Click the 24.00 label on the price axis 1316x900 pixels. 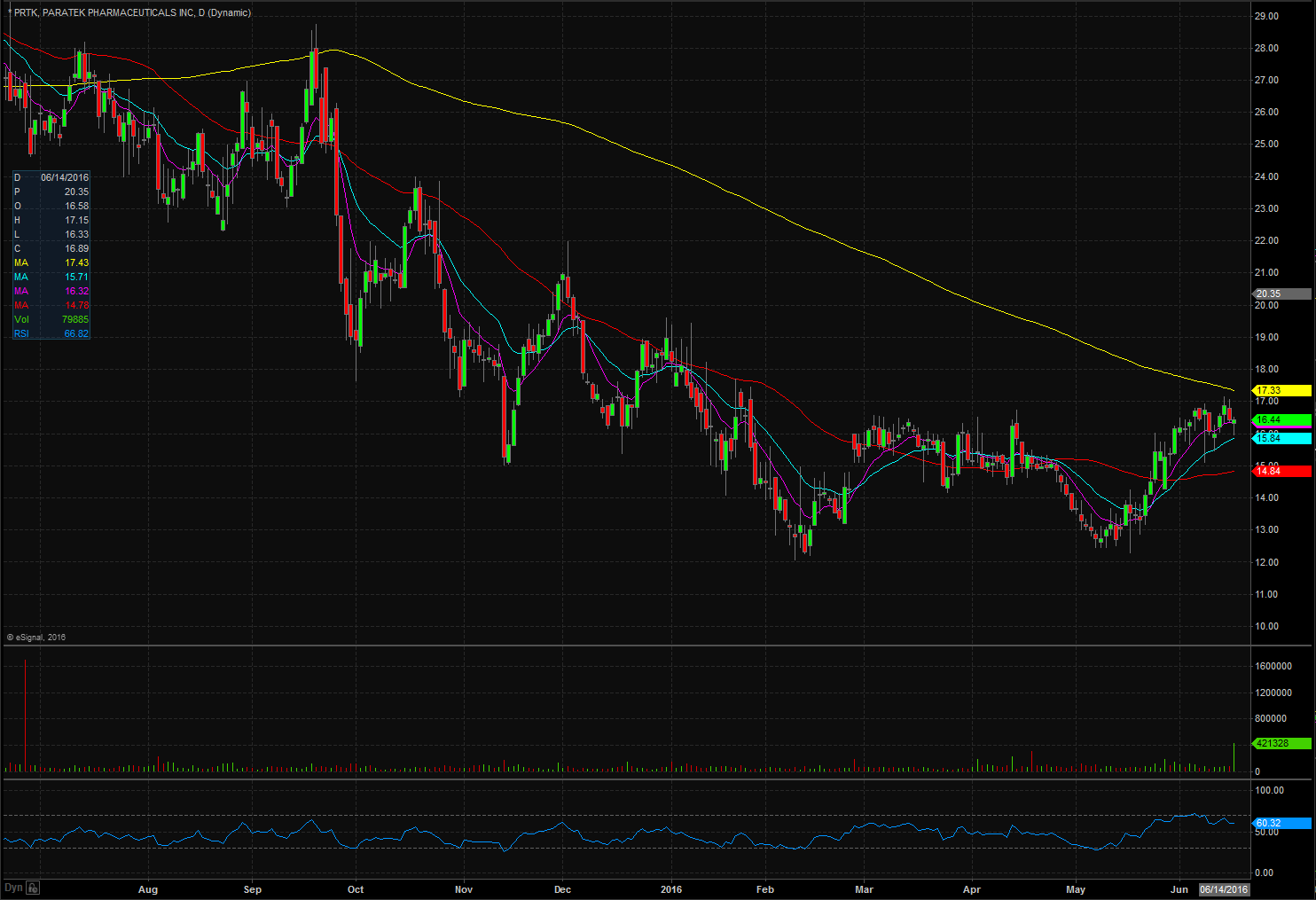pos(1266,176)
